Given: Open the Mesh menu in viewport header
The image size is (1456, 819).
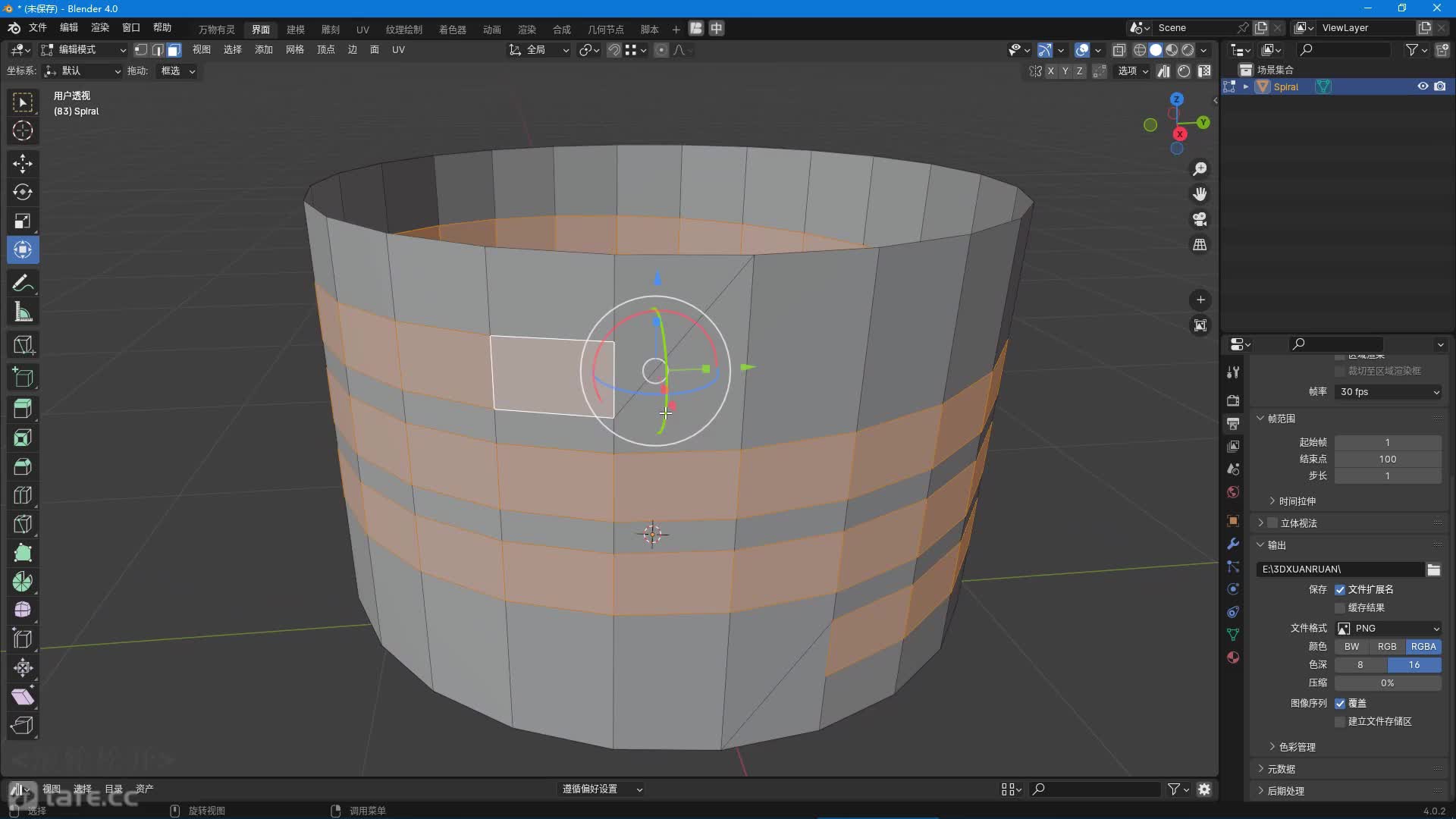Looking at the screenshot, I should [295, 50].
